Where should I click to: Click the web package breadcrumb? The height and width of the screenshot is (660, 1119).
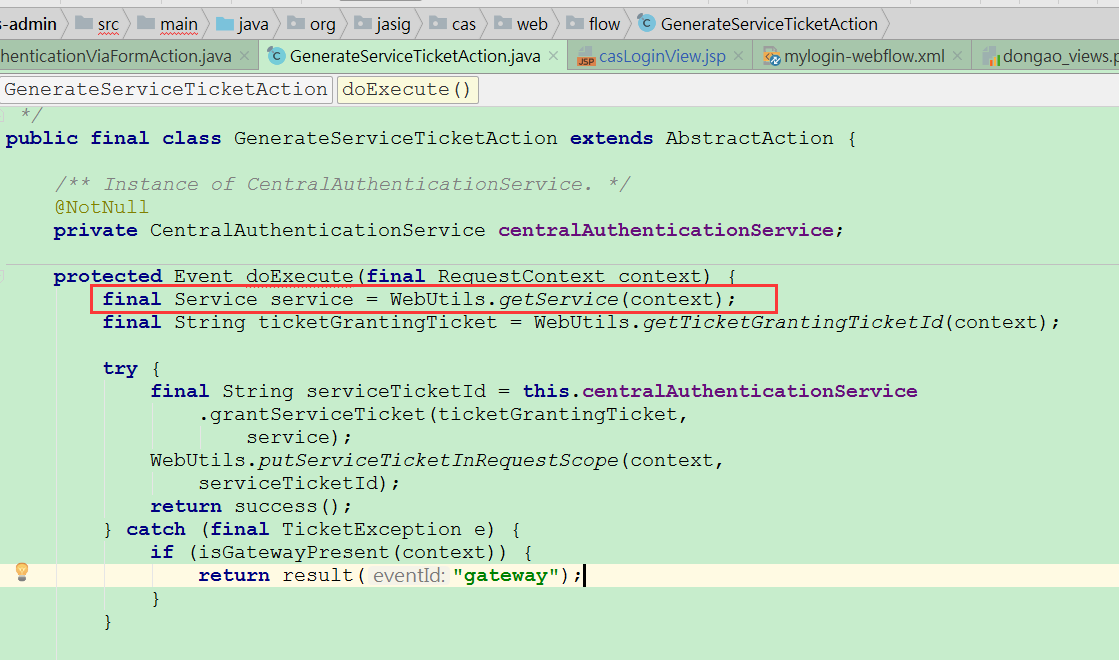(521, 24)
